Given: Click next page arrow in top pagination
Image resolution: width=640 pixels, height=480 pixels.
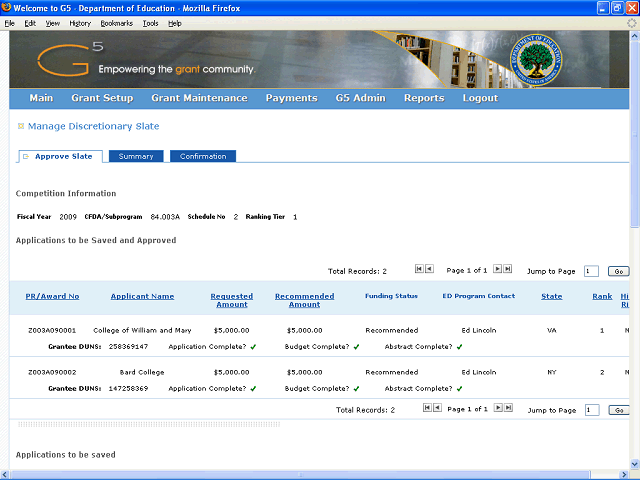Looking at the screenshot, I should tap(498, 270).
